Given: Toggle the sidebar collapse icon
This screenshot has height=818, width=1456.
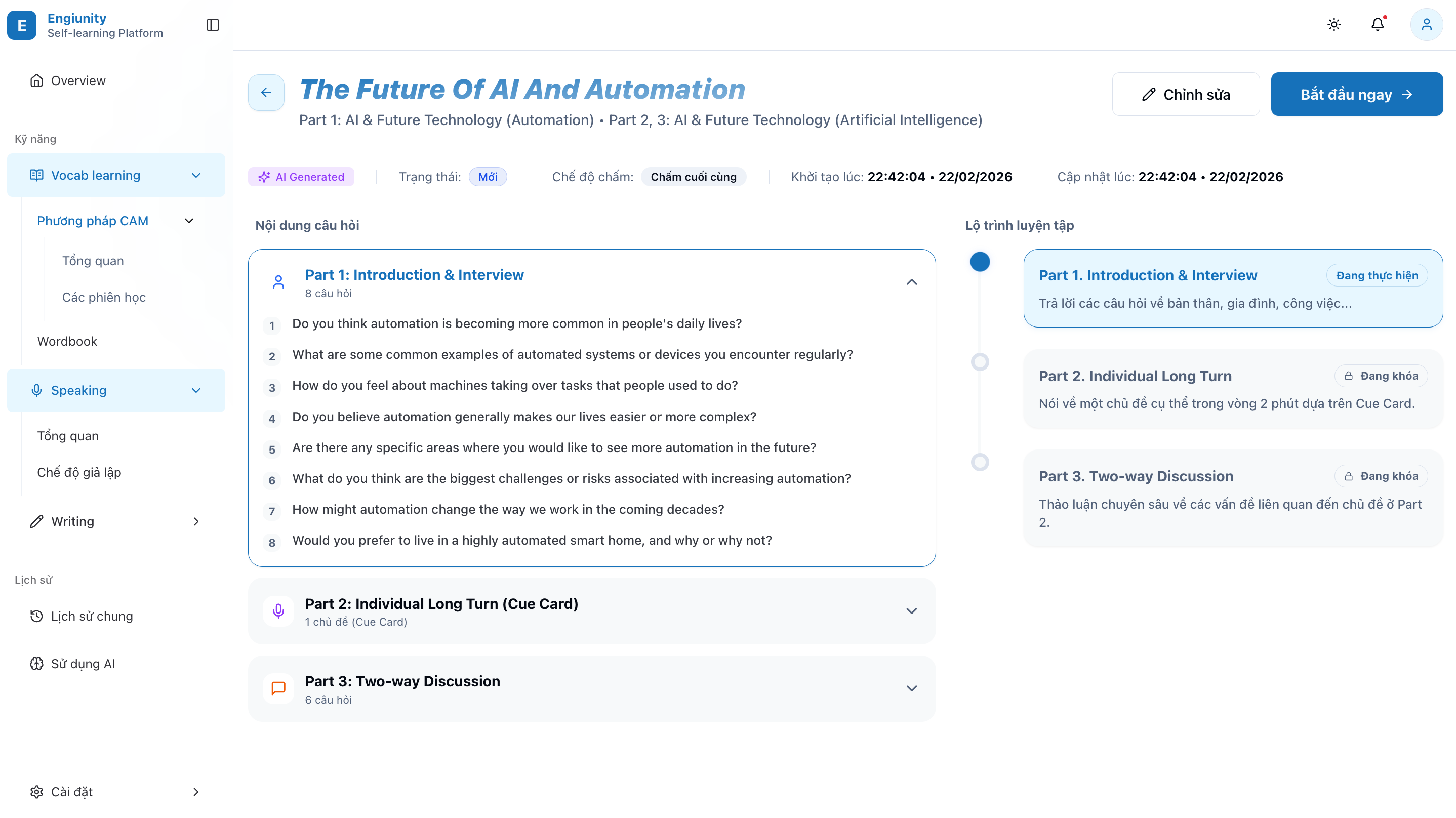Looking at the screenshot, I should point(213,25).
